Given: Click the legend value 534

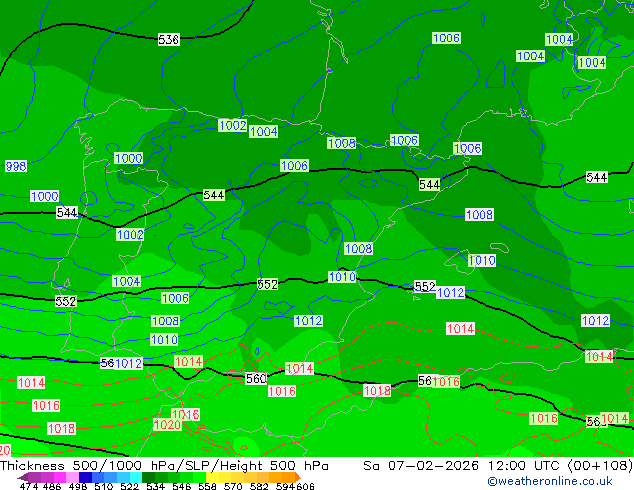Looking at the screenshot, I should click(x=154, y=486).
